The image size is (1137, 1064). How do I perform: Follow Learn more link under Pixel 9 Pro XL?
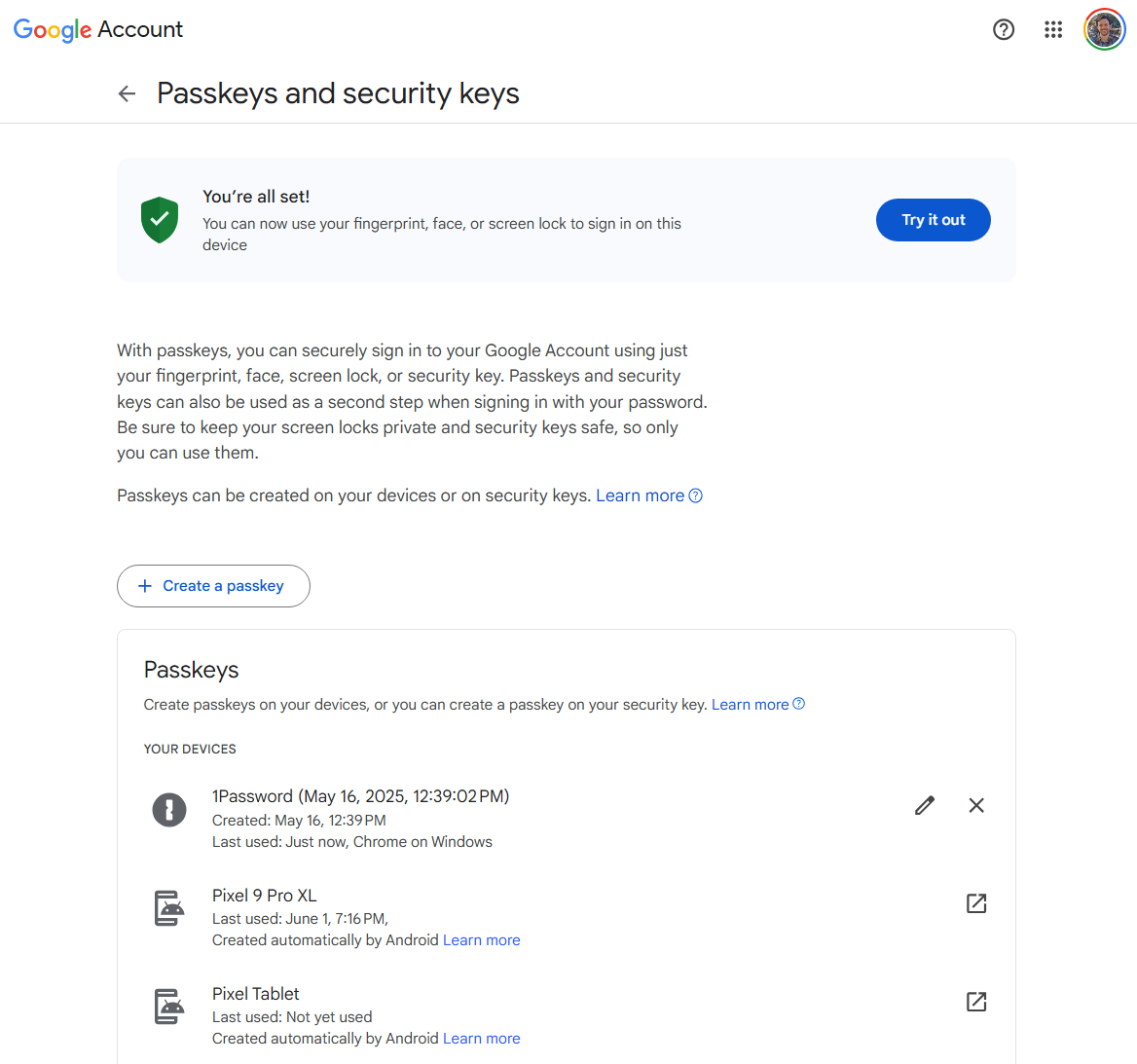[481, 940]
